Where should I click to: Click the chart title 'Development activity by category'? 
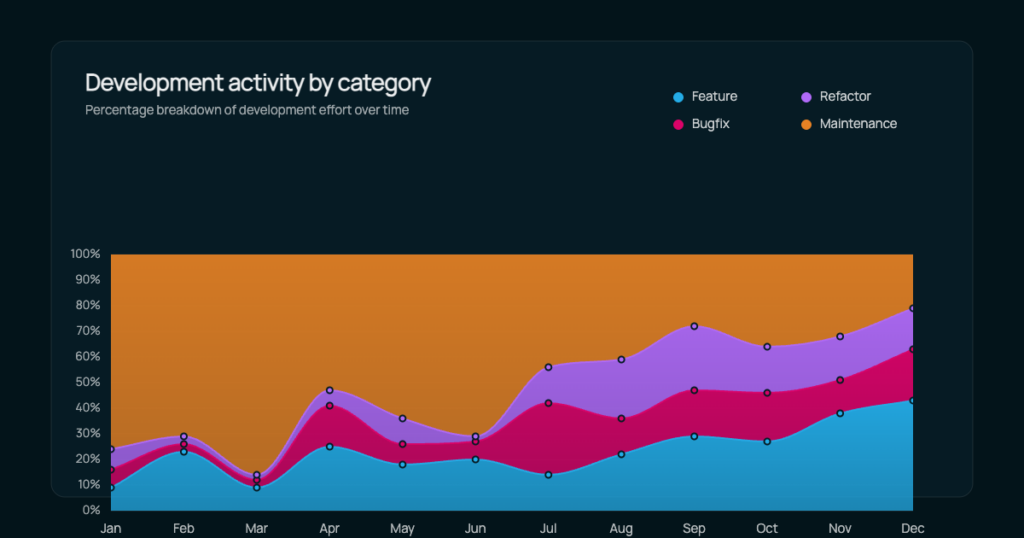coord(258,83)
